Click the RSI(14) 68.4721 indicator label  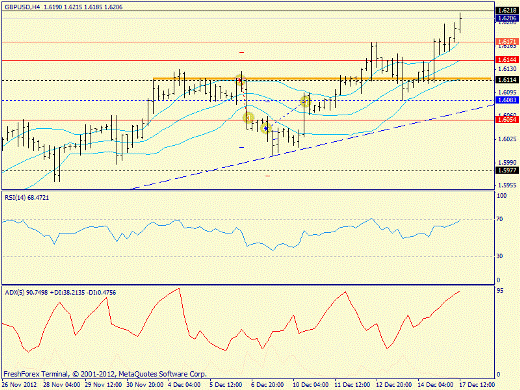(27, 198)
